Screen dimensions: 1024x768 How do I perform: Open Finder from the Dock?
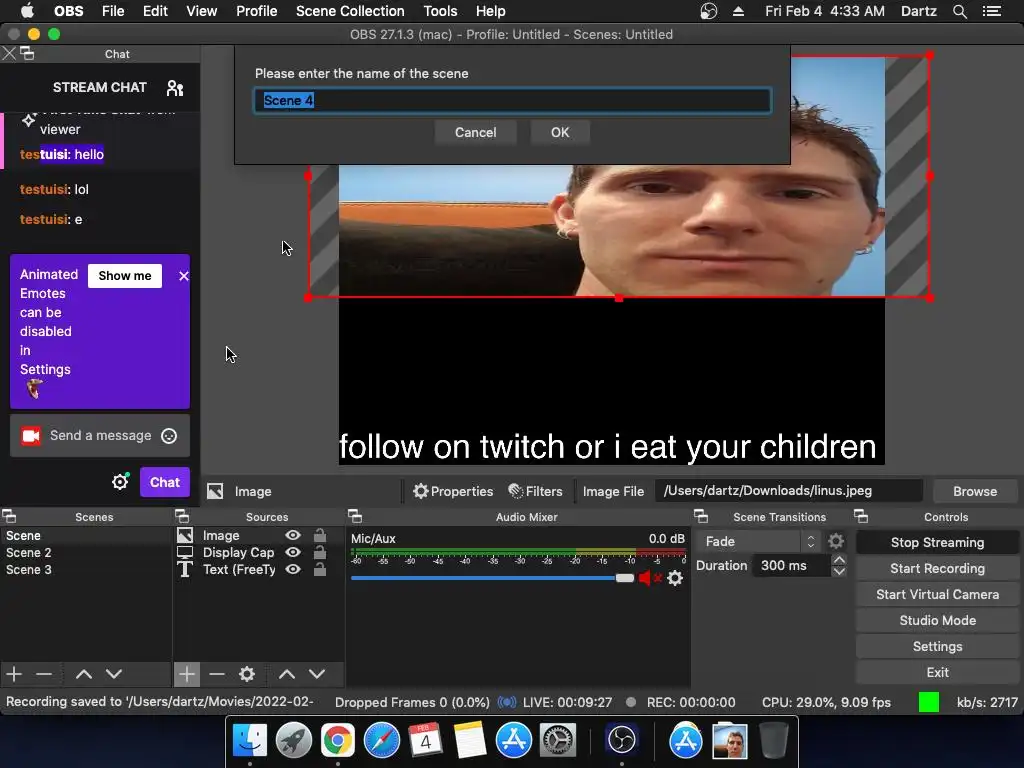249,740
